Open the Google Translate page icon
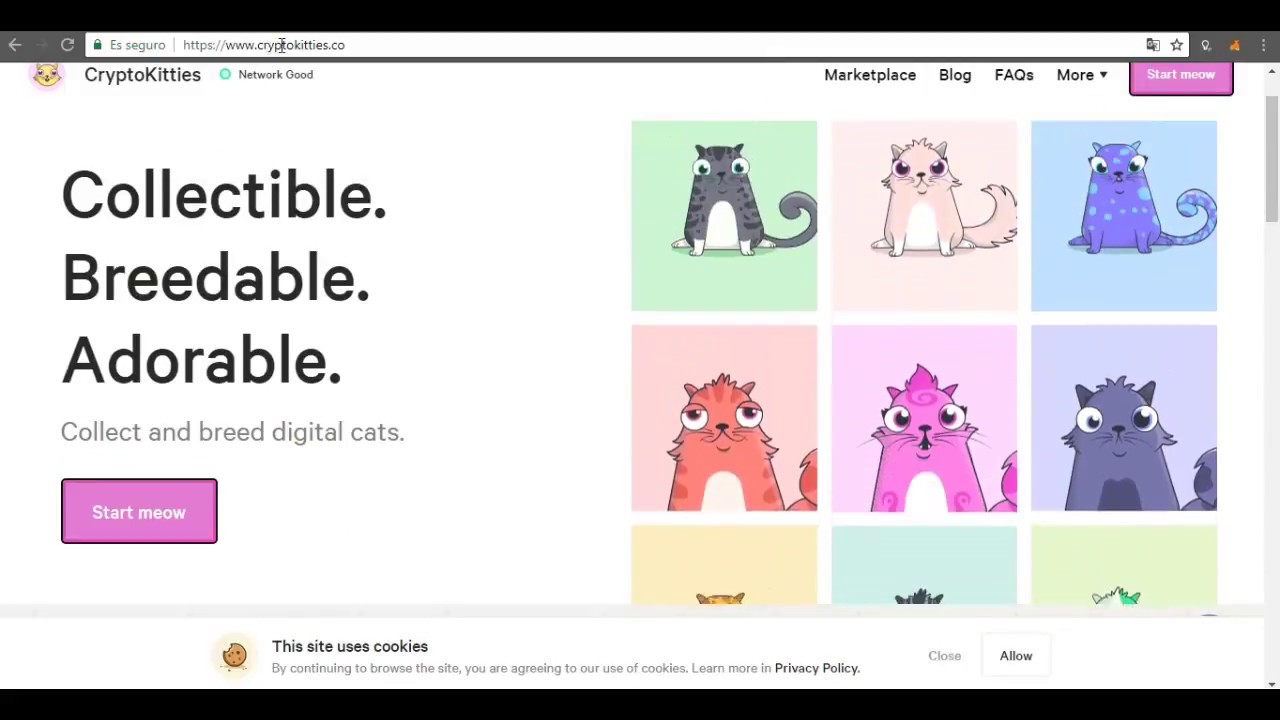Viewport: 1280px width, 720px height. click(x=1153, y=45)
